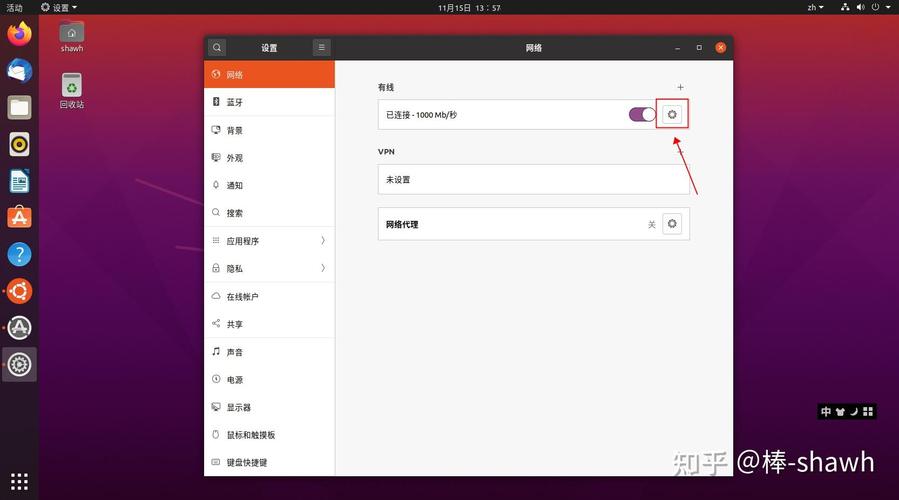Screen dimensions: 899x500
Task: Open 外观 appearance settings
Action: (x=269, y=158)
